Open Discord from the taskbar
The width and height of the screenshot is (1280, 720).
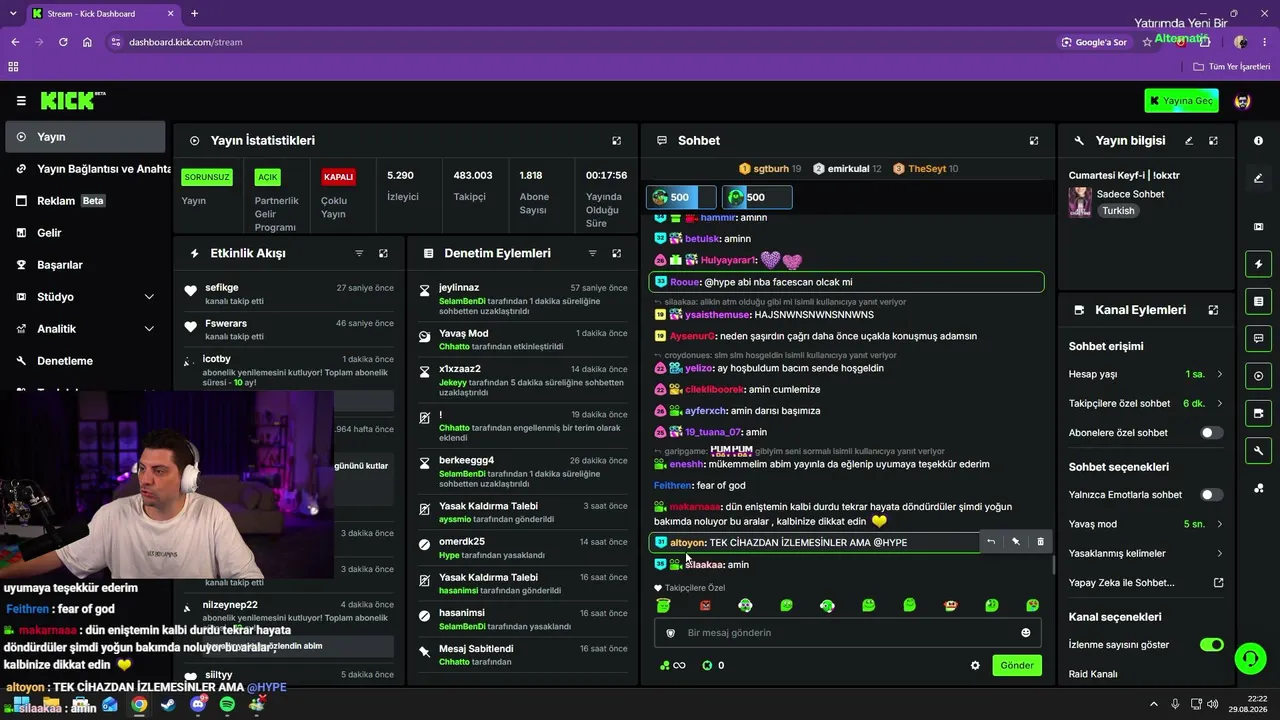click(198, 705)
